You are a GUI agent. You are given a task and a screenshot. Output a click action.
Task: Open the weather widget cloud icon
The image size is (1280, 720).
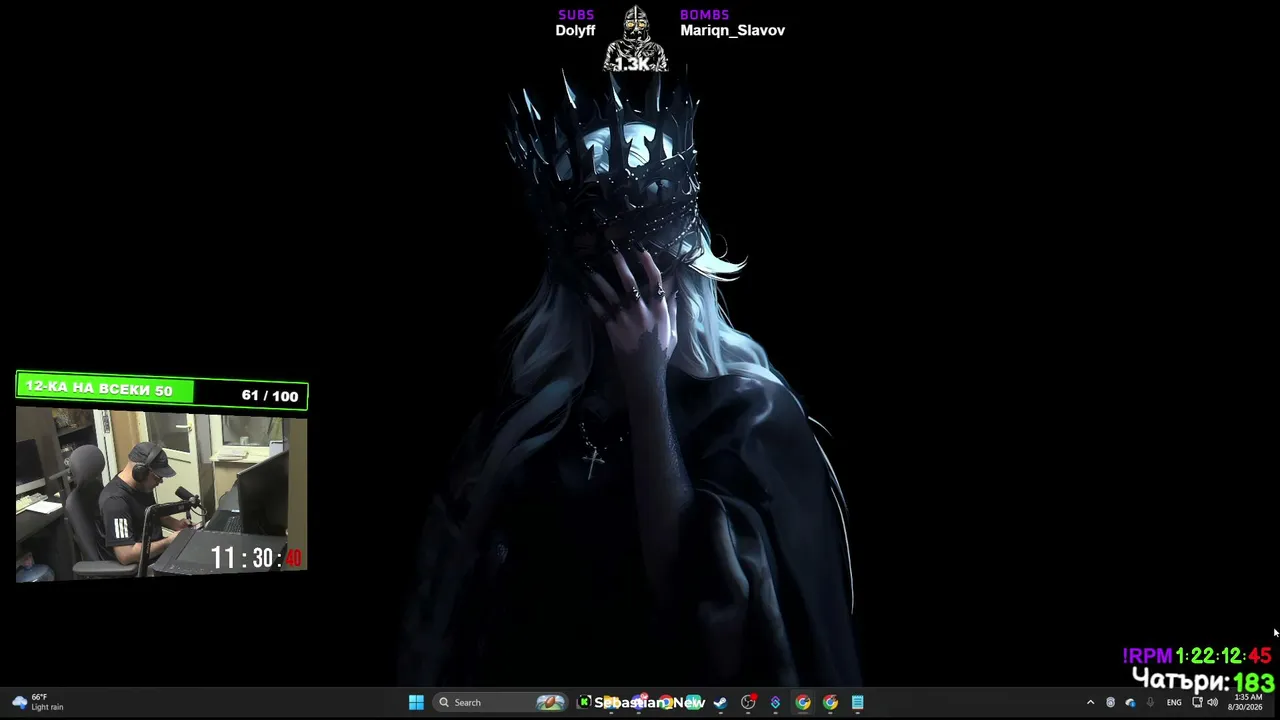click(19, 702)
